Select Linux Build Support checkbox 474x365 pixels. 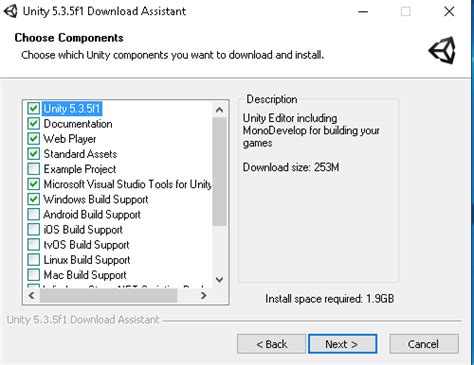[x=33, y=260]
